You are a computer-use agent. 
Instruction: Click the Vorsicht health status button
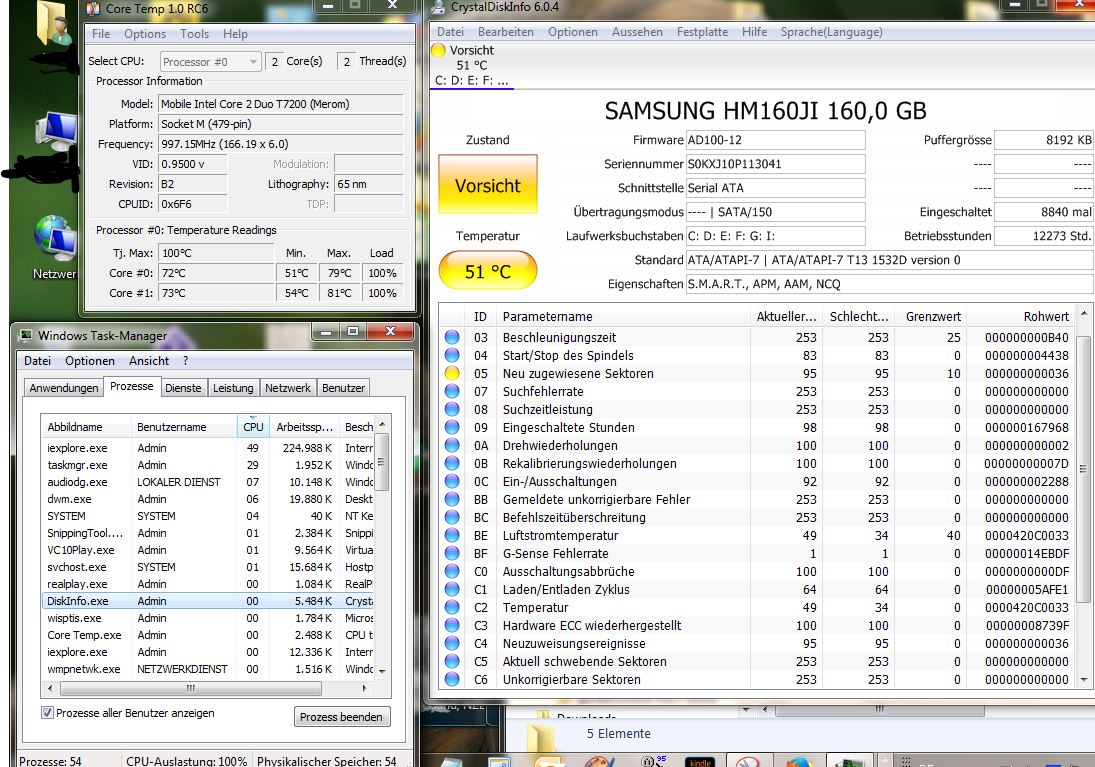487,184
